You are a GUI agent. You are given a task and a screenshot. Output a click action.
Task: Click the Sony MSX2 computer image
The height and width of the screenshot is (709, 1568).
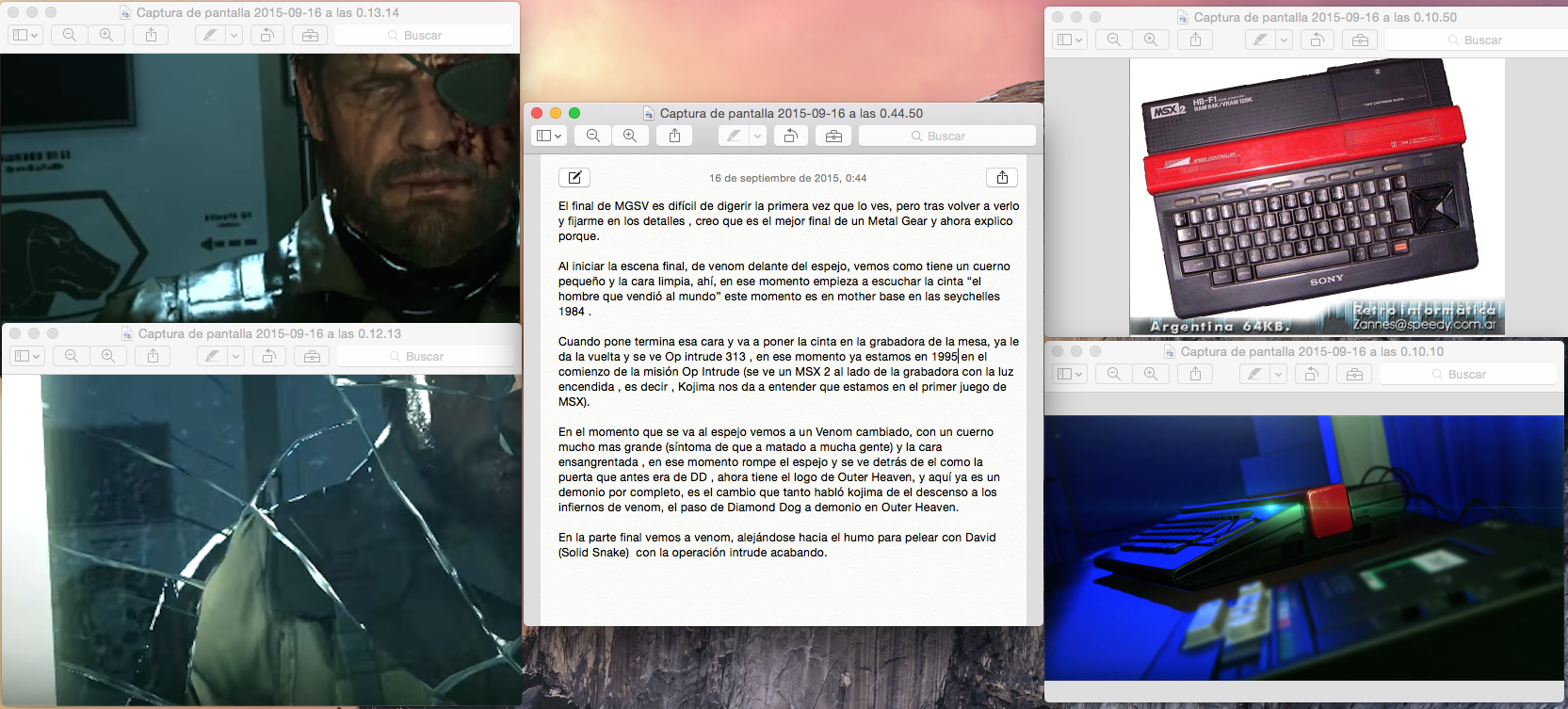(x=1317, y=196)
